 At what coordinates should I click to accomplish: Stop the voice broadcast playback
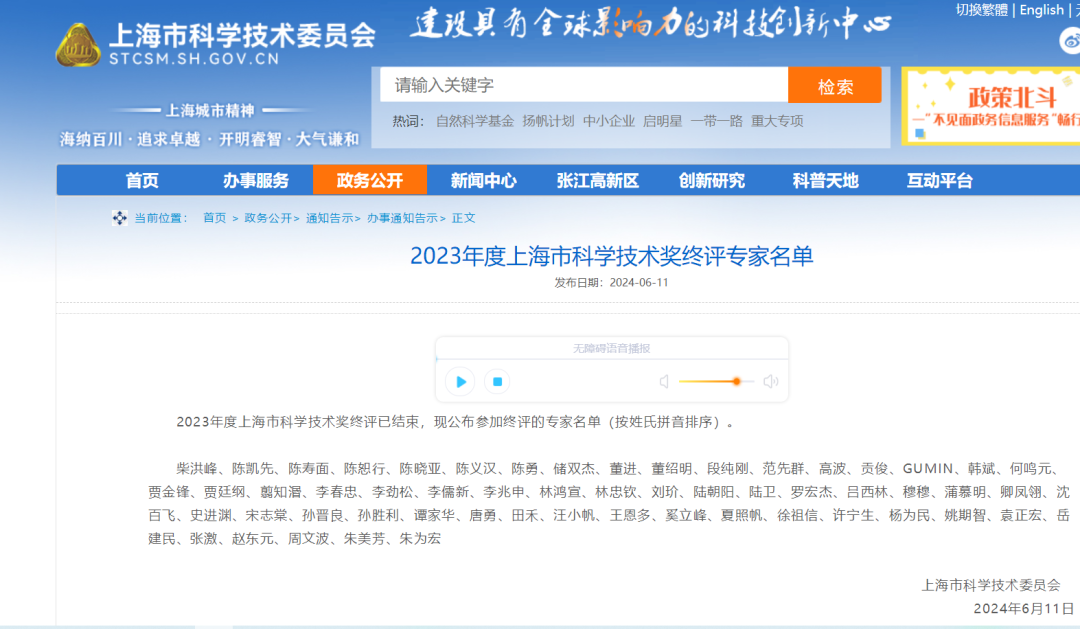[x=497, y=381]
